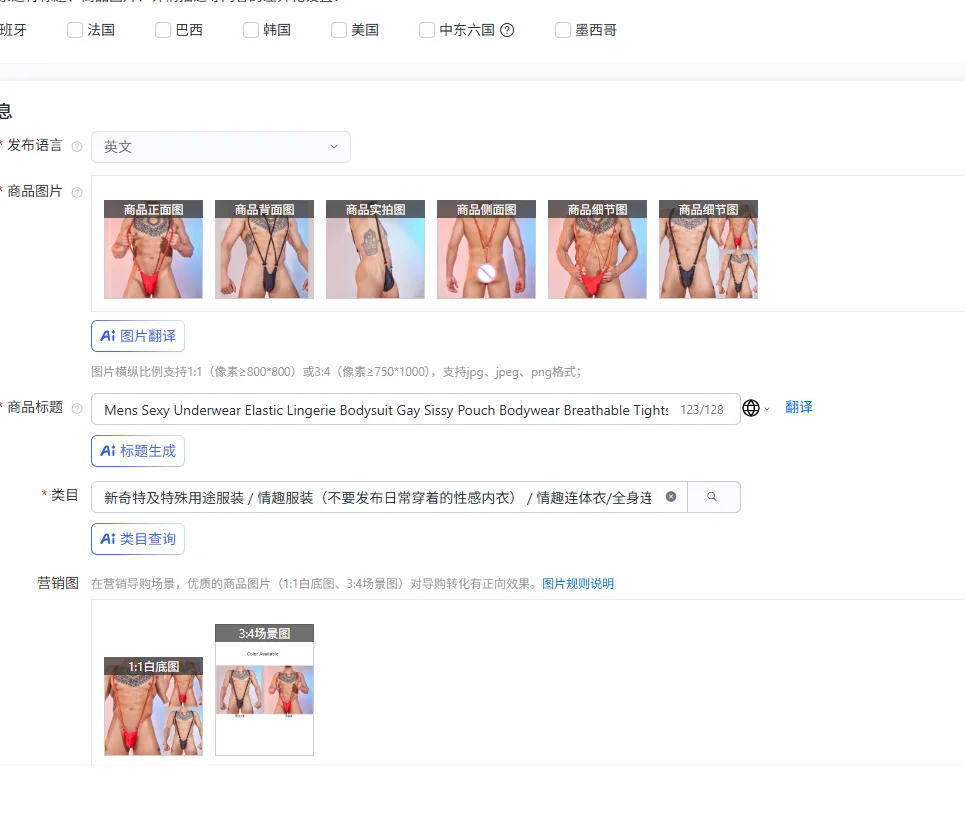The height and width of the screenshot is (830, 965).
Task: Tick the 韩国 checkbox
Action: coord(250,30)
